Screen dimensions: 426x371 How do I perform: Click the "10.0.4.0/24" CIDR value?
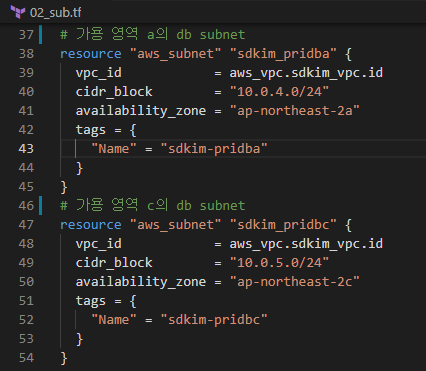pyautogui.click(x=279, y=92)
